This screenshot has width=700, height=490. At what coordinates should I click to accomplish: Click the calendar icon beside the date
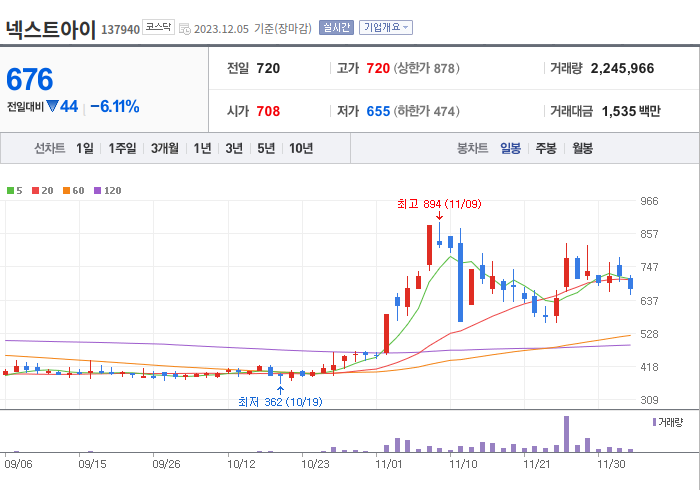coord(184,29)
